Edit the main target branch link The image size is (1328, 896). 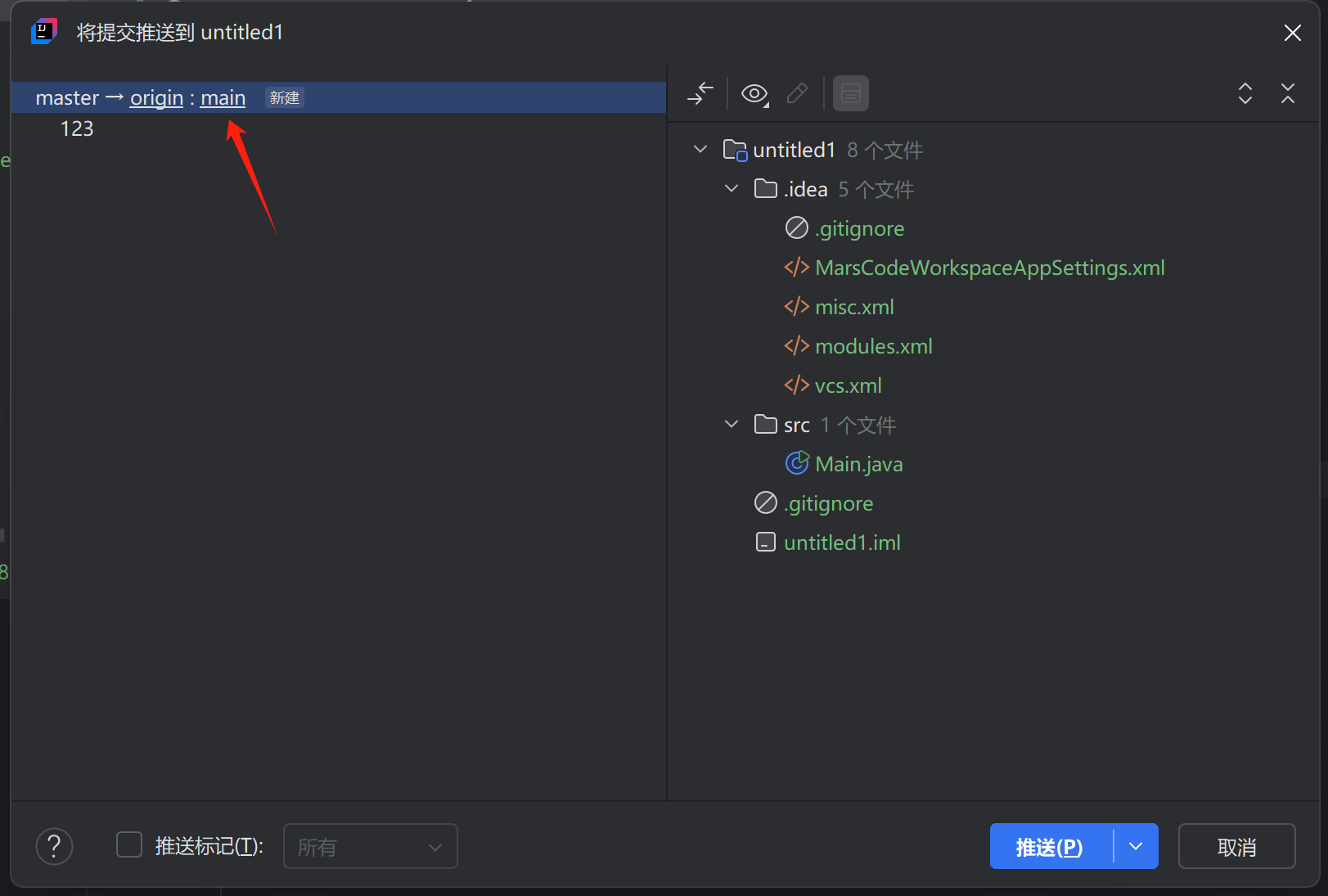(222, 97)
